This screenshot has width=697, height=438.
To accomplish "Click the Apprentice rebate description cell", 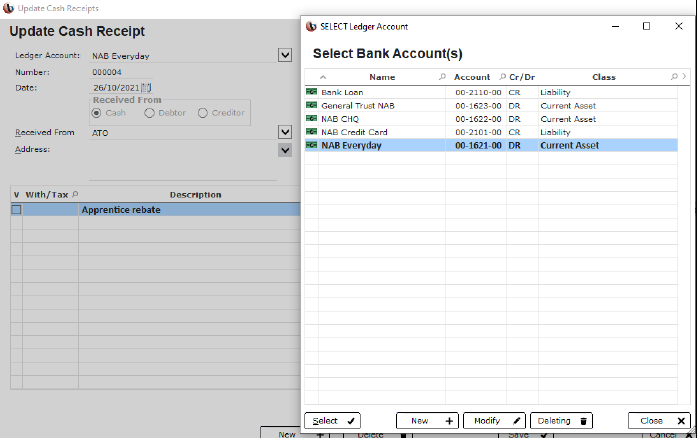I will point(190,209).
